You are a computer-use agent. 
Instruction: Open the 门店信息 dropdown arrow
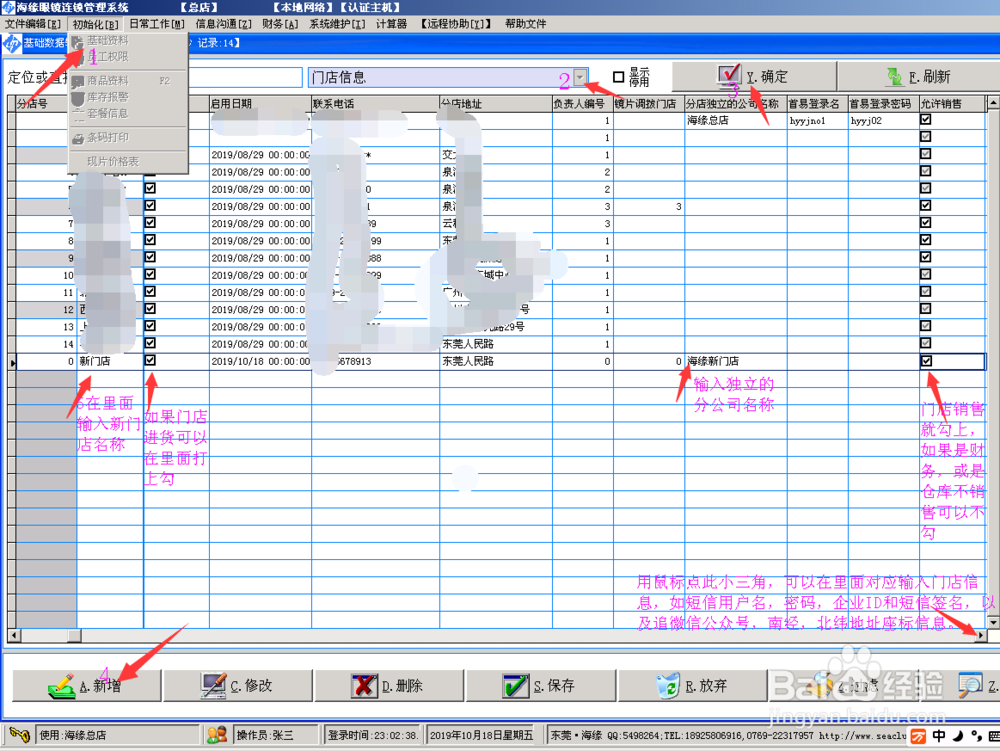coord(580,77)
